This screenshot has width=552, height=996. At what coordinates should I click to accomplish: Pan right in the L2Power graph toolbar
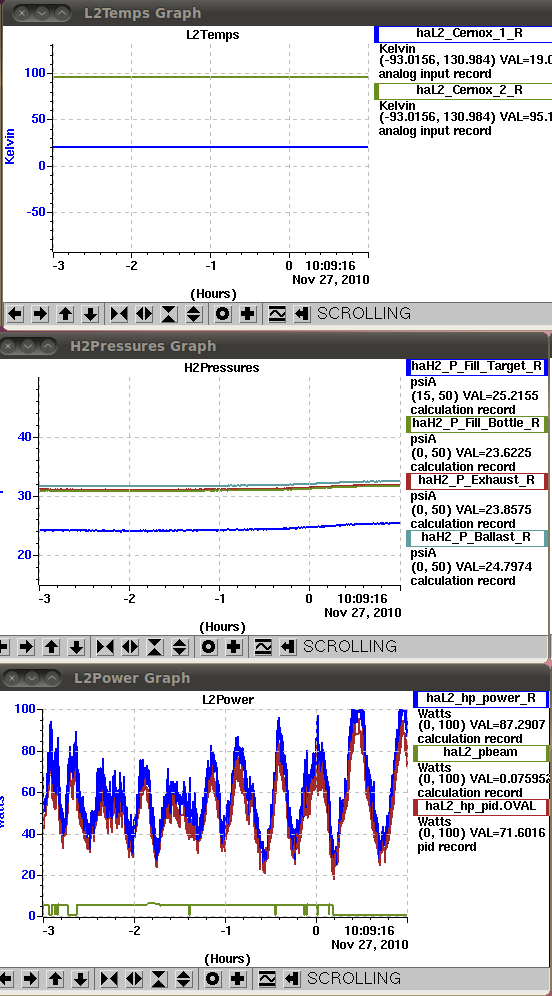[30, 978]
